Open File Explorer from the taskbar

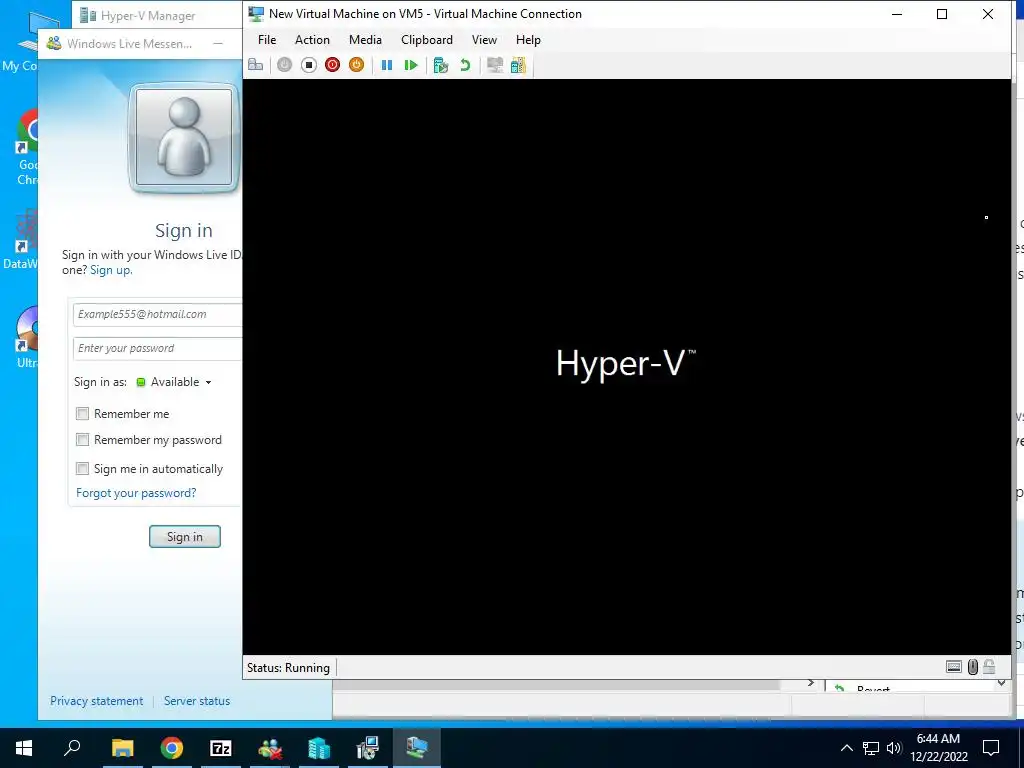tap(122, 748)
